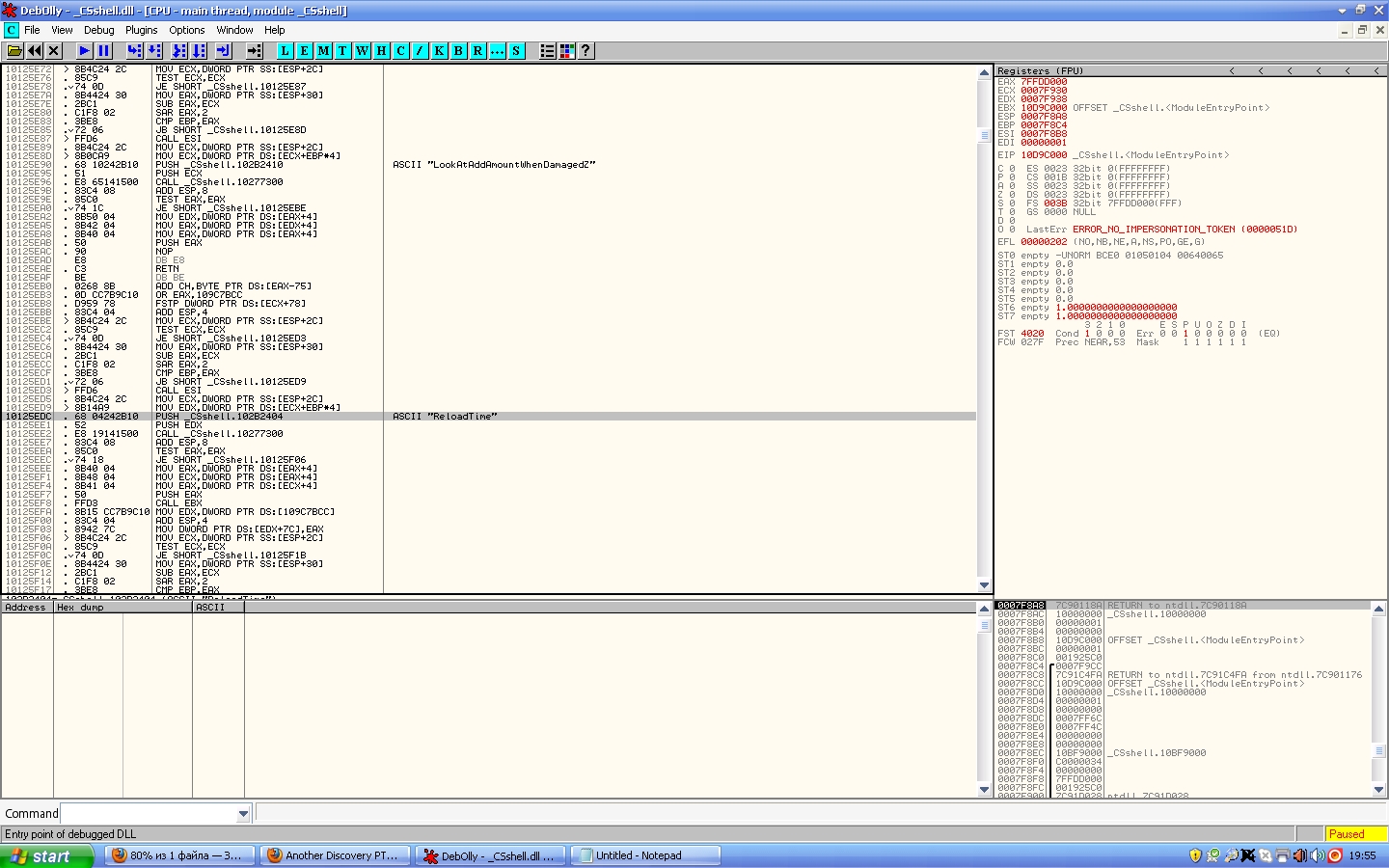Open the View menu

click(62, 30)
